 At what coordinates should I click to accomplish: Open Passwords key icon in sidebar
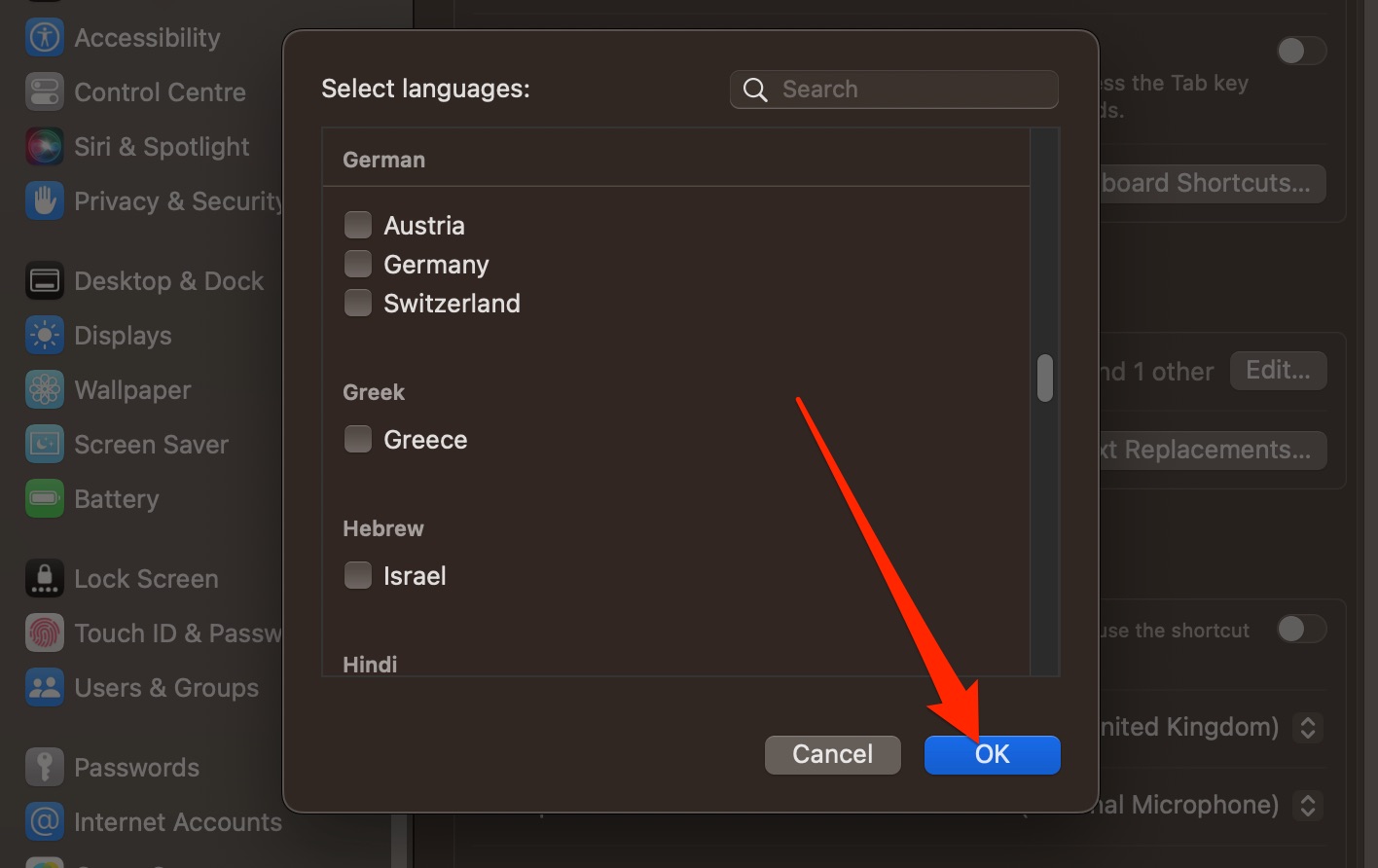click(x=45, y=767)
